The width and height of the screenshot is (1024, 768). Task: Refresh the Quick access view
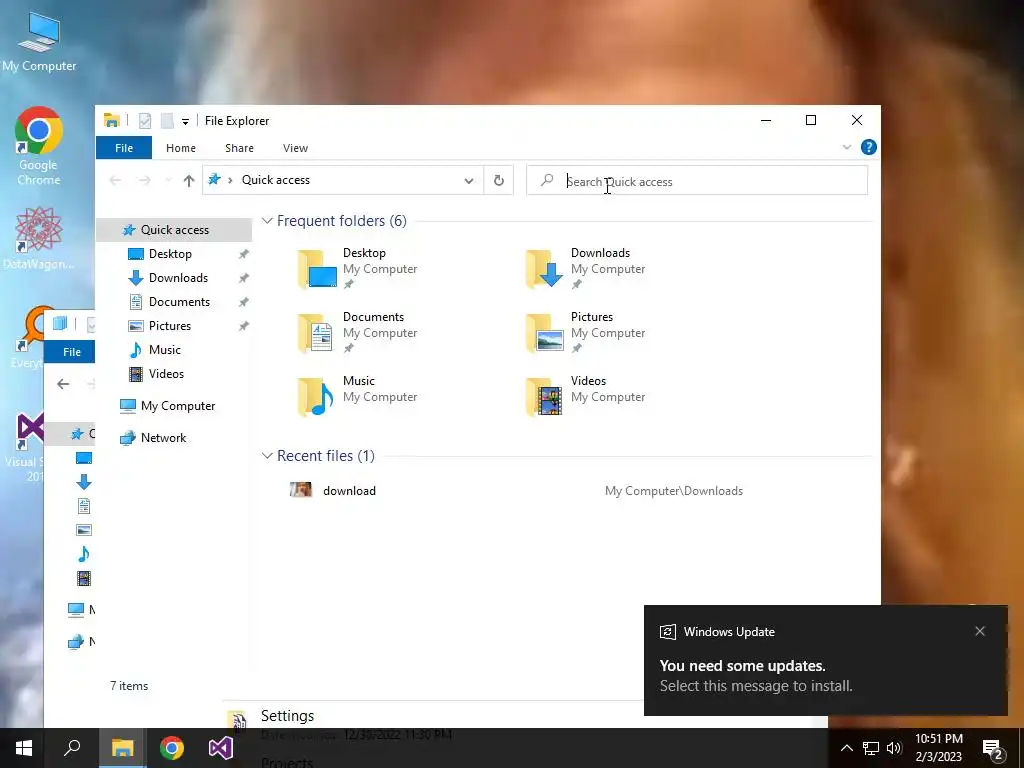499,180
